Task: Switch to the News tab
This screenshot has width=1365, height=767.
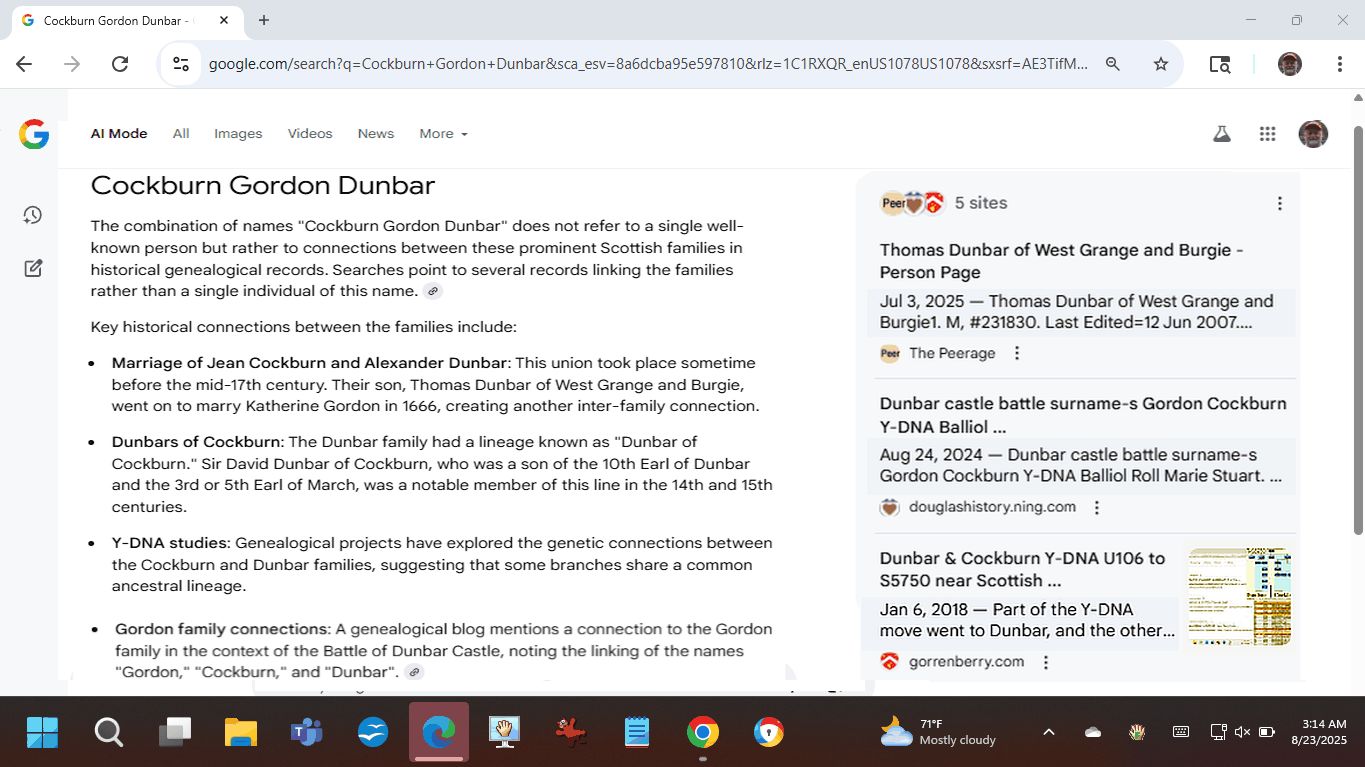Action: click(x=376, y=134)
